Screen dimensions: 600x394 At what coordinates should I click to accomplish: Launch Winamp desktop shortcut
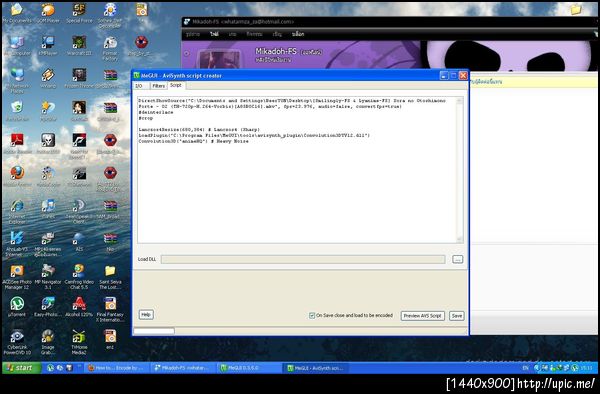[x=48, y=75]
